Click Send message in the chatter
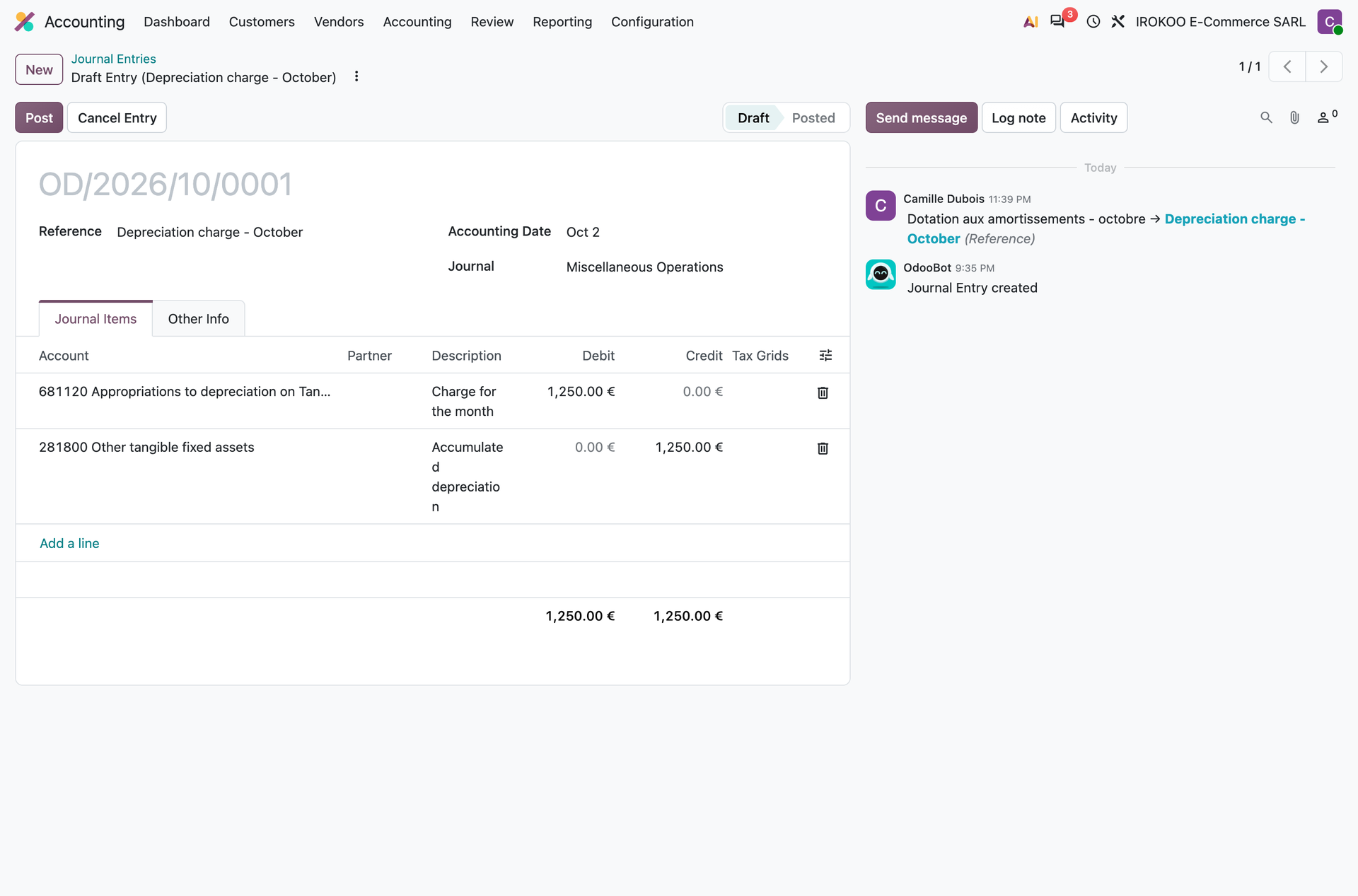The width and height of the screenshot is (1358, 896). click(x=922, y=117)
